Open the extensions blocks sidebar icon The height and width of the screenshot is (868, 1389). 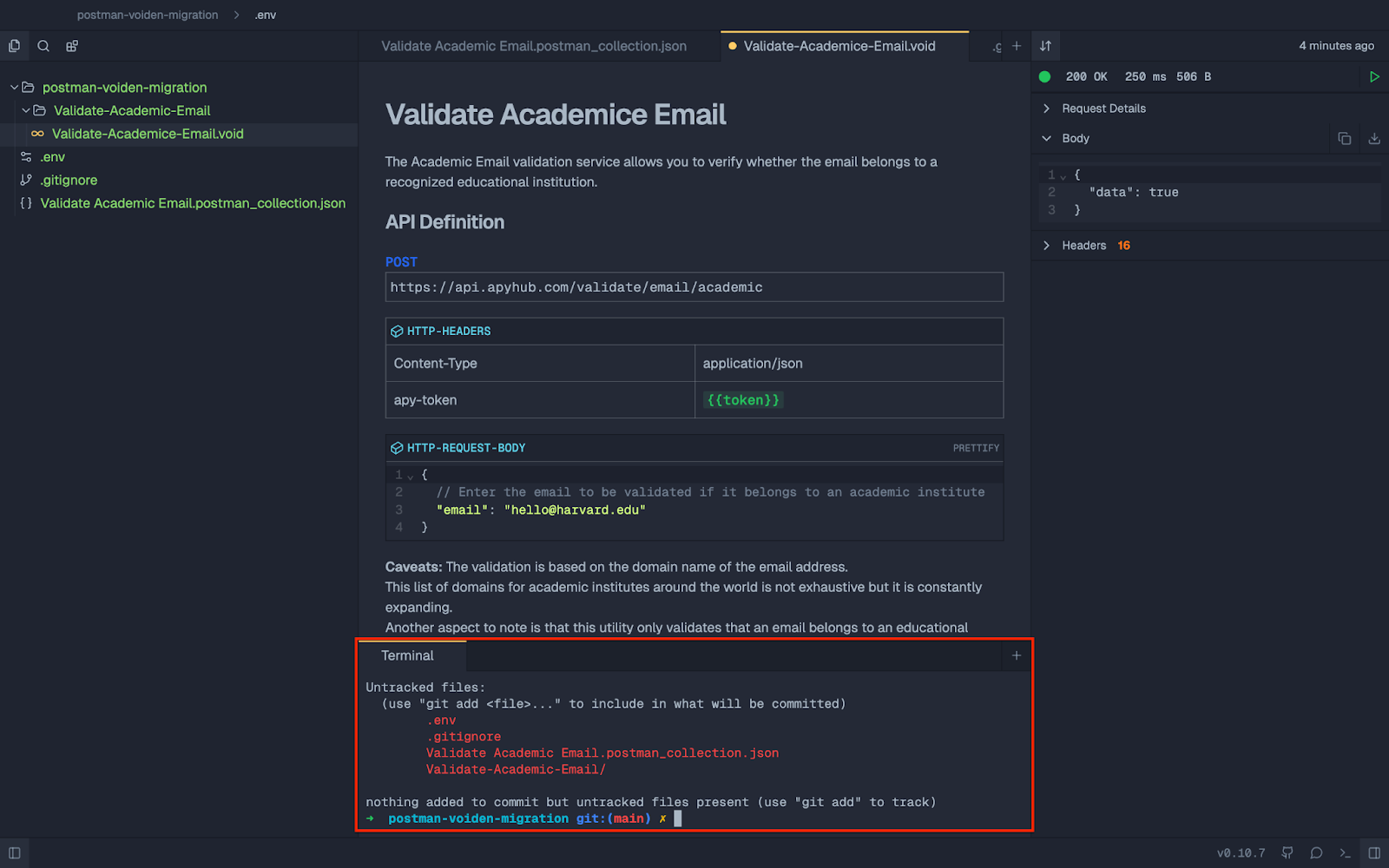click(x=72, y=46)
